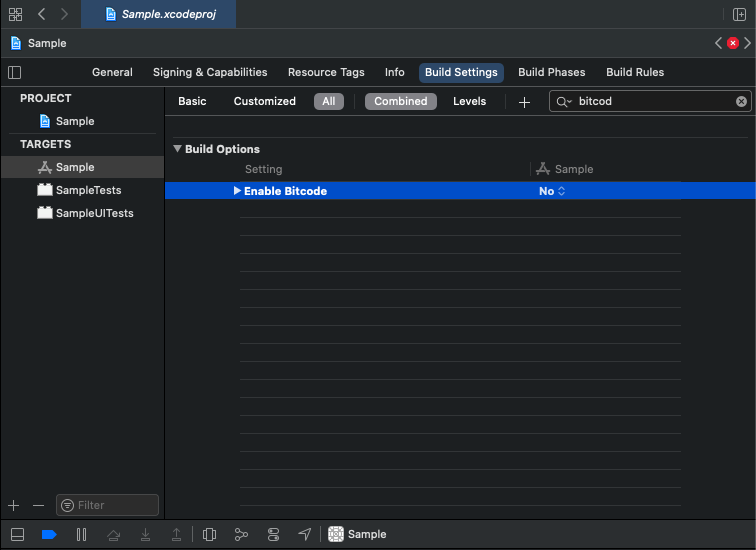
Task: Open Debug View Hierarchy
Action: click(x=209, y=535)
